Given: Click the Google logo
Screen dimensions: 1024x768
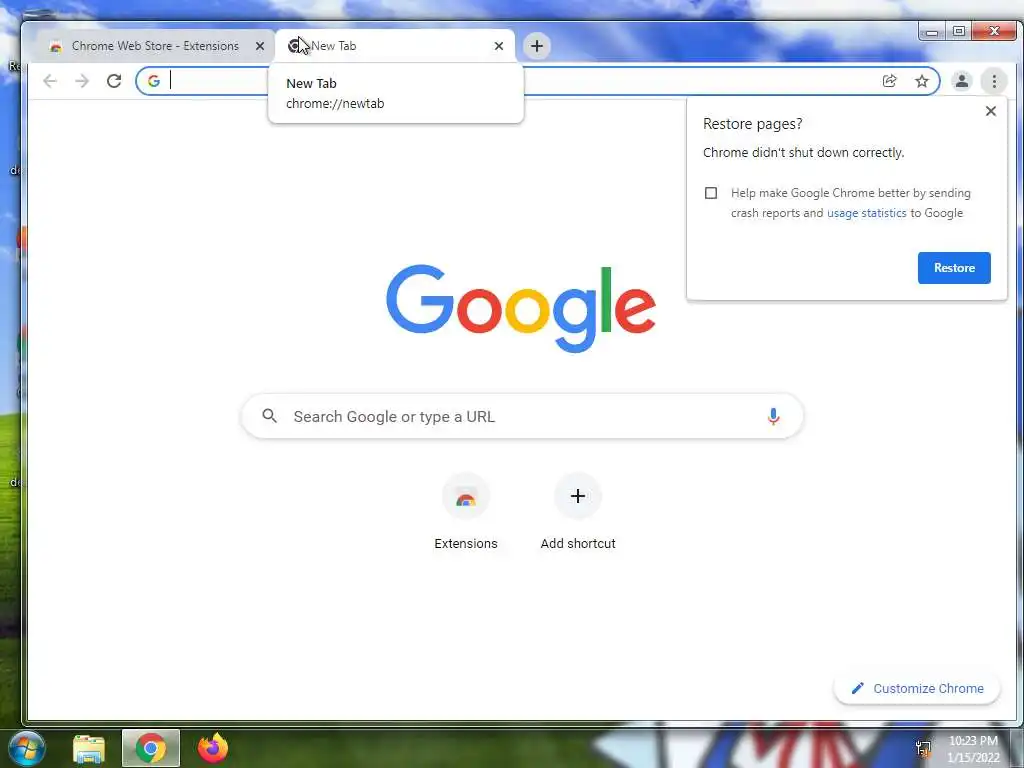Looking at the screenshot, I should pyautogui.click(x=521, y=308).
